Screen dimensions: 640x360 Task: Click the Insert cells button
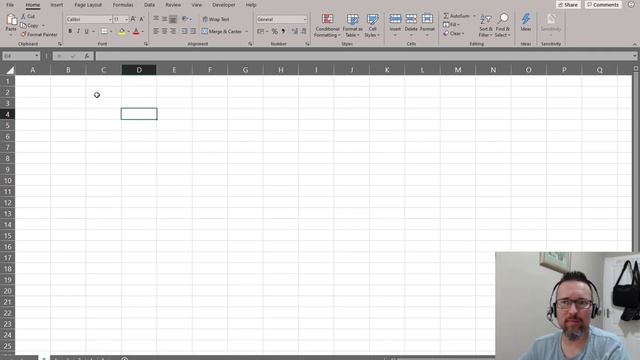pos(395,24)
